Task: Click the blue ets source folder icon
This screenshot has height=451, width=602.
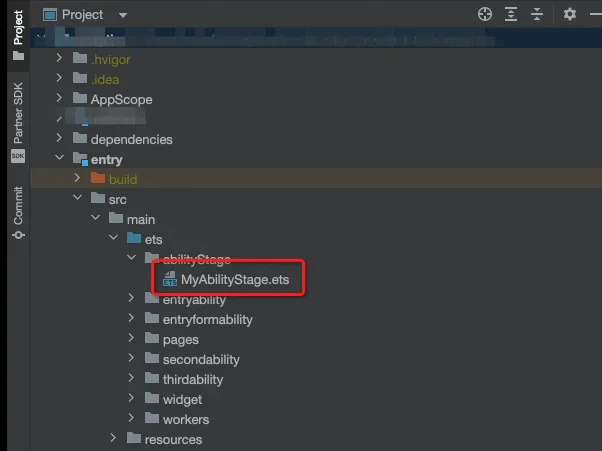Action: (x=134, y=238)
